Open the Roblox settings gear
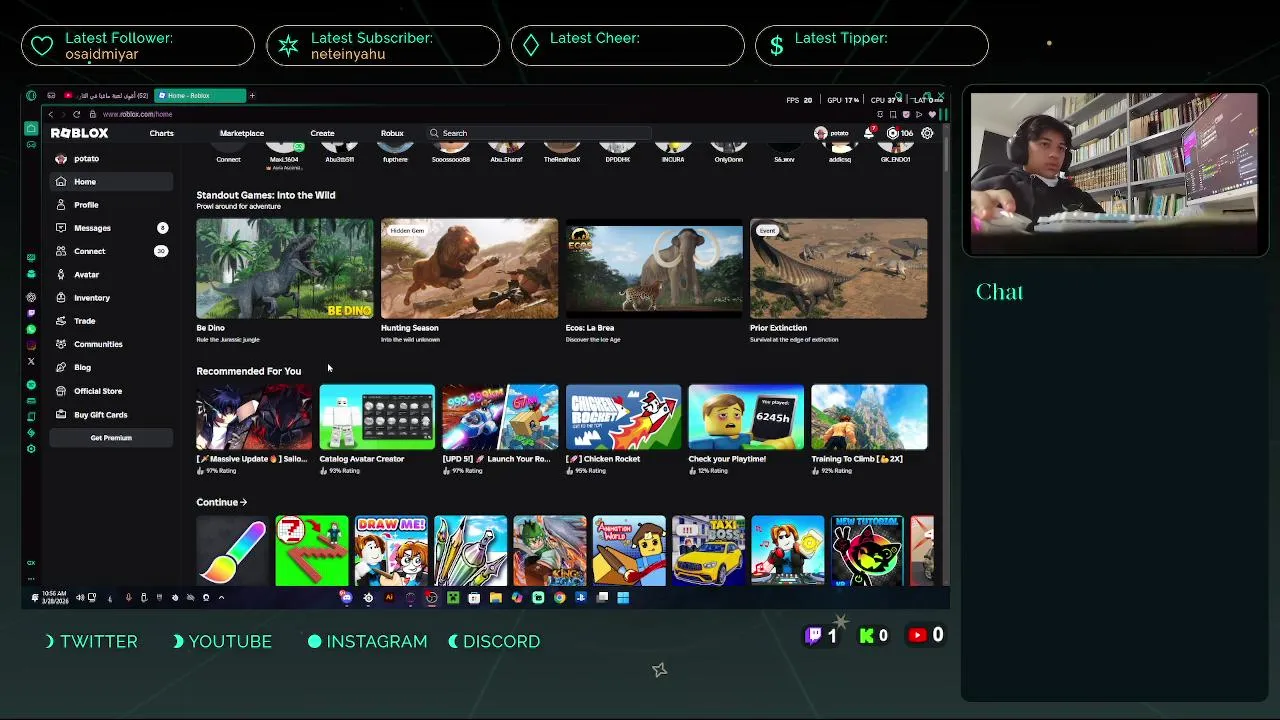 click(x=927, y=133)
